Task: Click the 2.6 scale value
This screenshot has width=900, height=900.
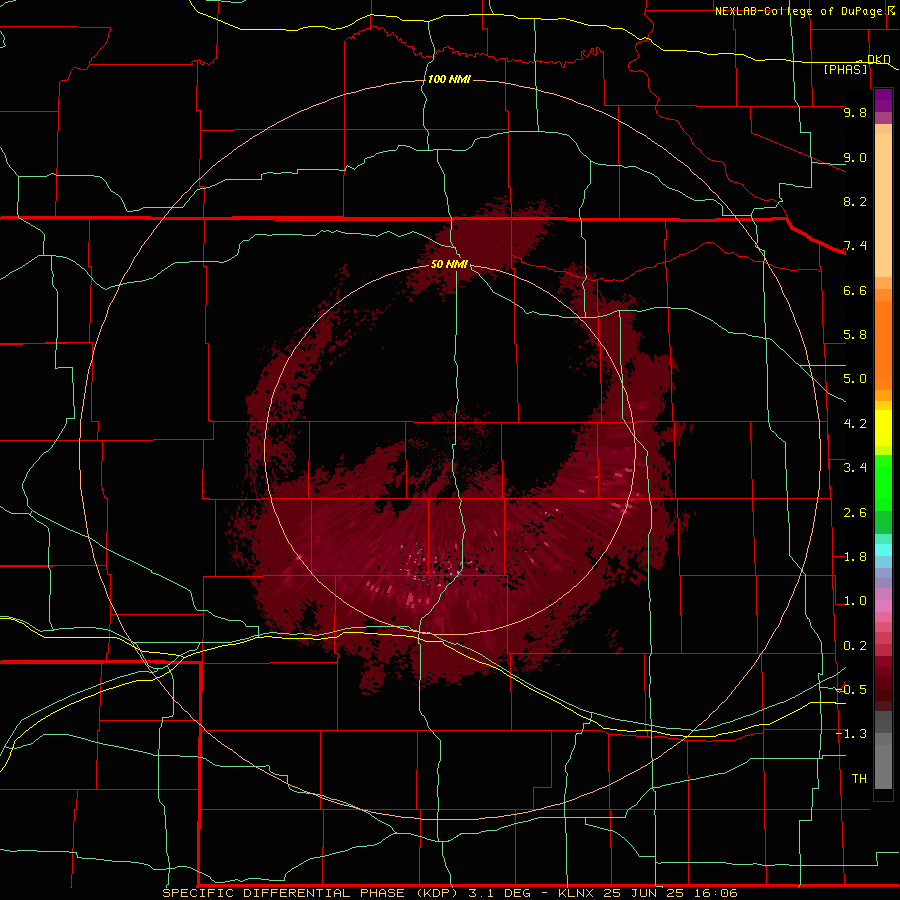Action: click(855, 513)
